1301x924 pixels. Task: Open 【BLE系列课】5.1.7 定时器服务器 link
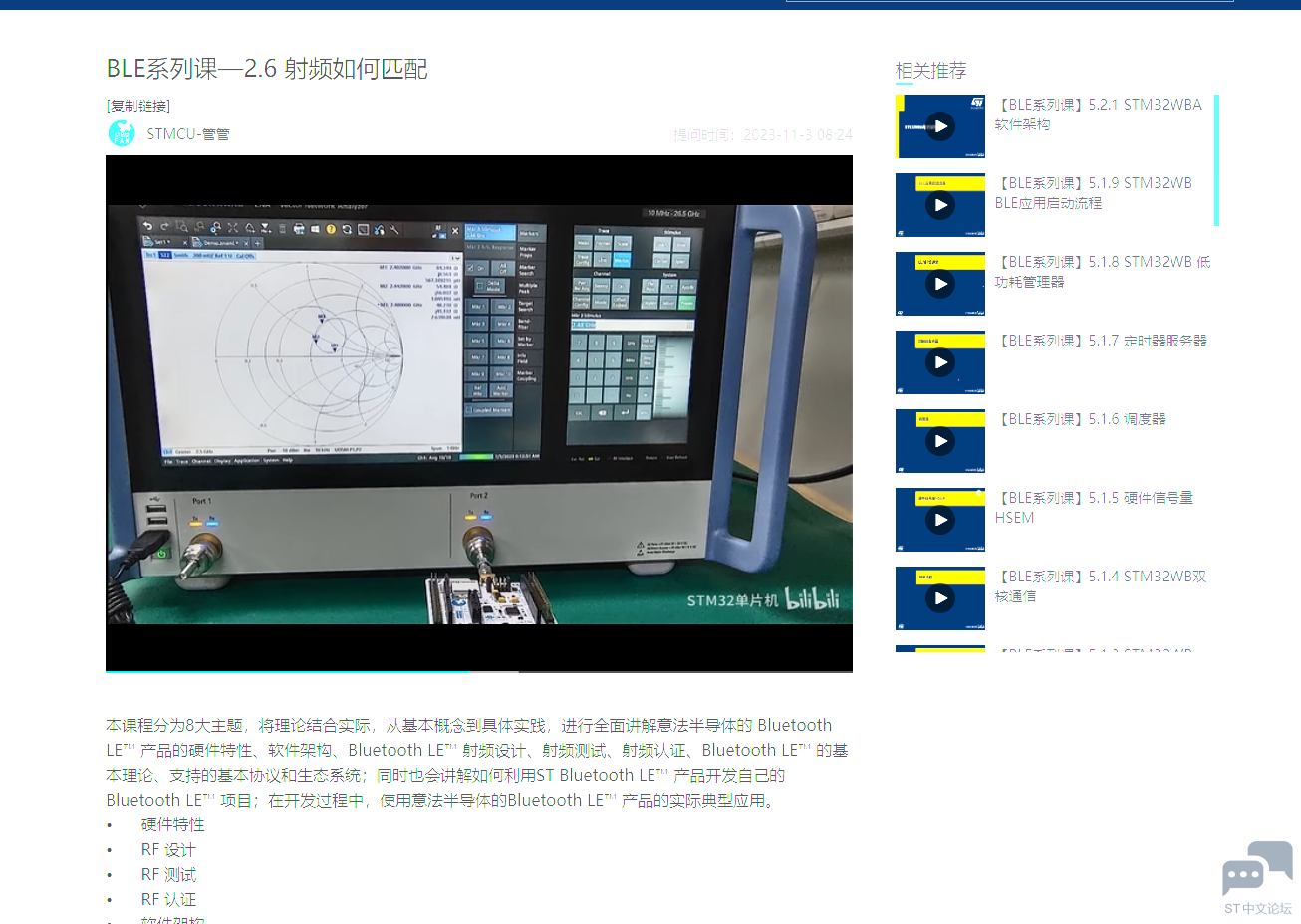(1101, 341)
